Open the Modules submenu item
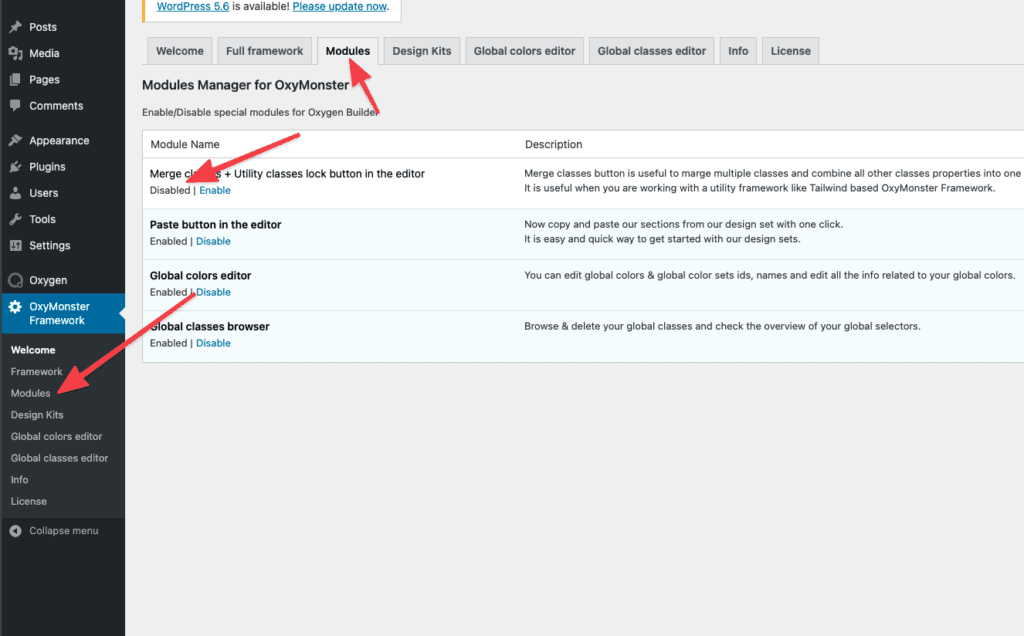The height and width of the screenshot is (636, 1024). (x=30, y=393)
